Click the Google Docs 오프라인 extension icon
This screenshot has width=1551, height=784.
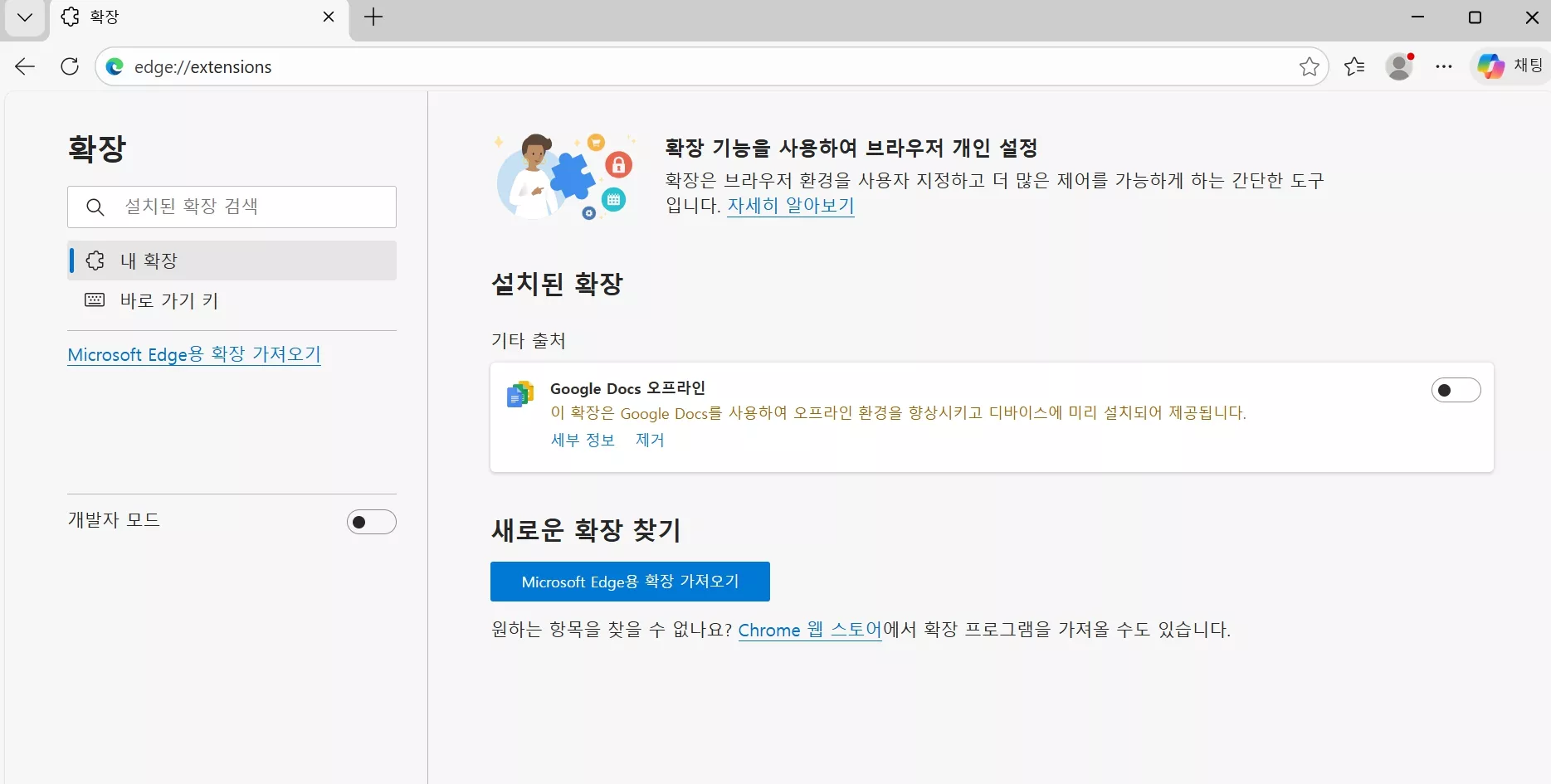click(x=519, y=394)
